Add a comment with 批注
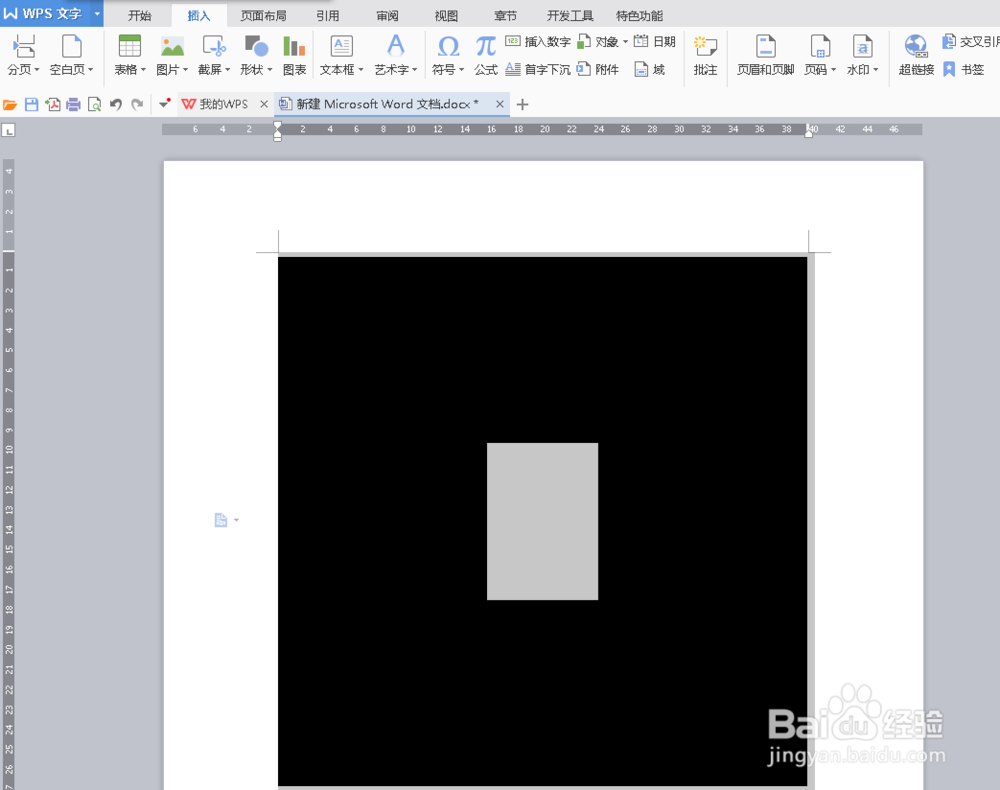This screenshot has height=790, width=1000. click(705, 55)
